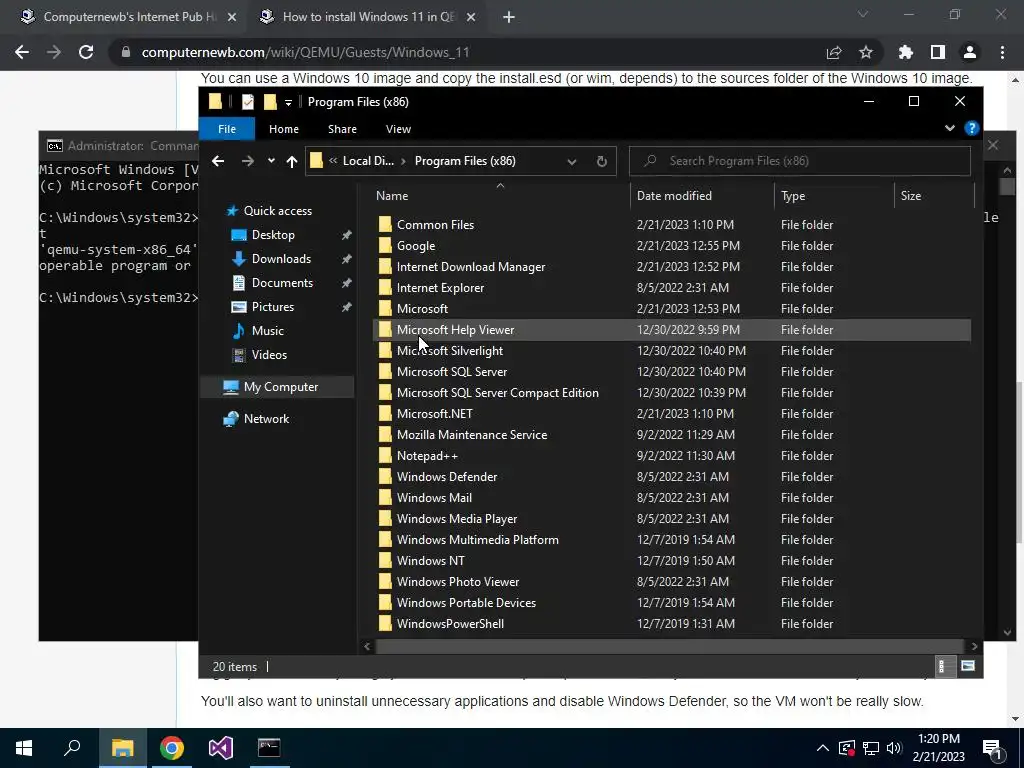
Task: Open the Share ribbon tab
Action: 342,129
